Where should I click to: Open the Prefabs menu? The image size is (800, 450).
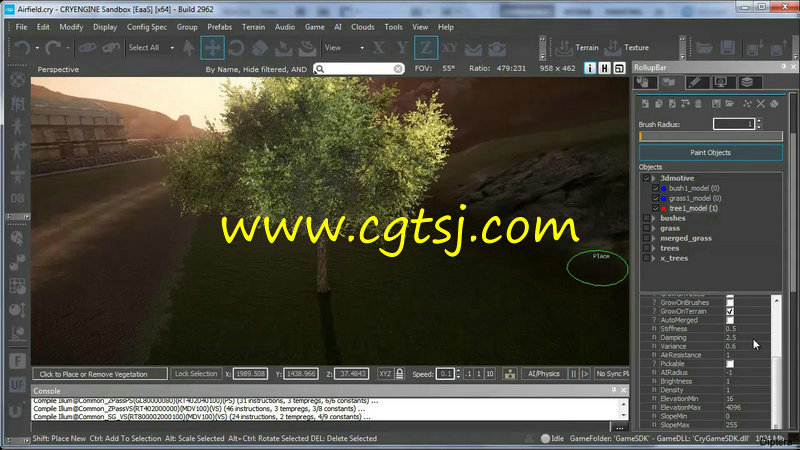click(219, 27)
